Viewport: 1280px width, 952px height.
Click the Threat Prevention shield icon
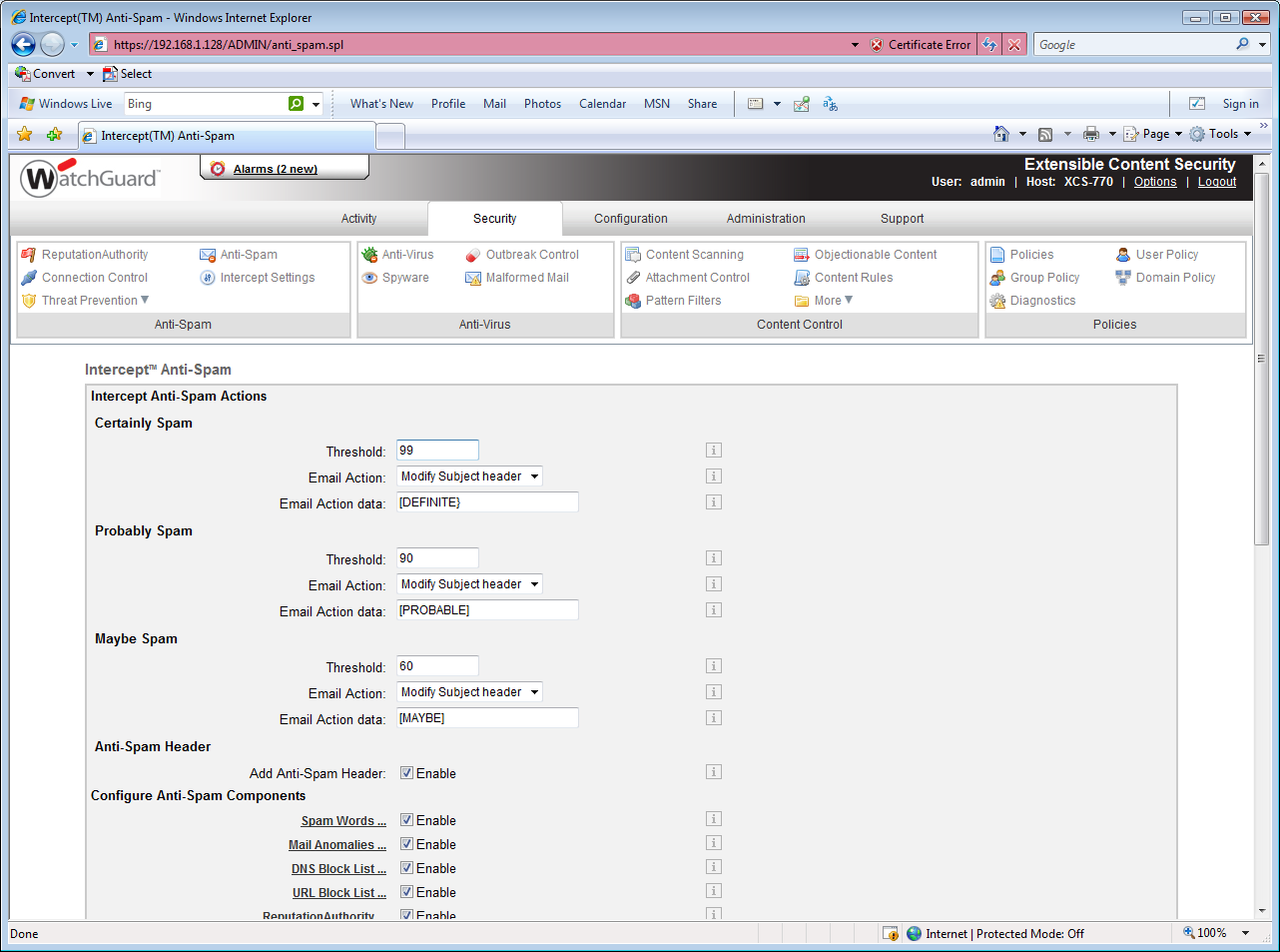point(28,301)
